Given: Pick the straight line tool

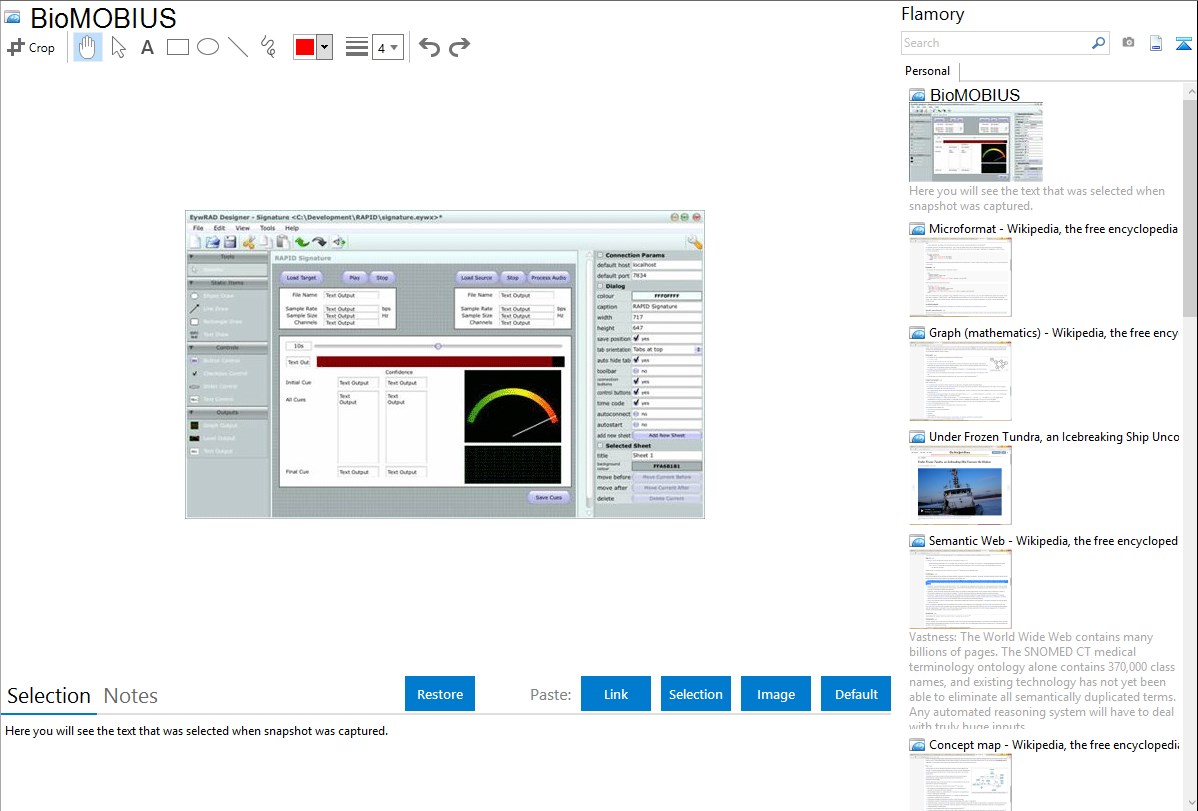Looking at the screenshot, I should point(238,47).
